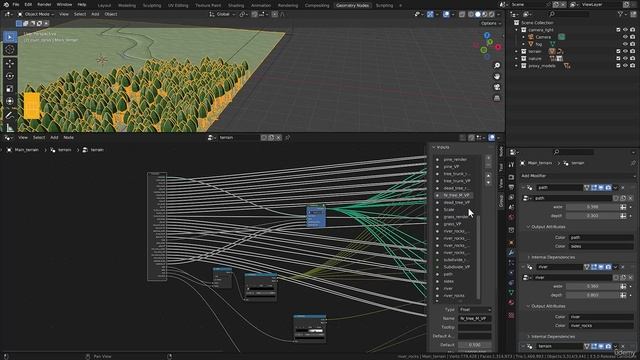Move selected input up in Inputs list
The width and height of the screenshot is (640, 360).
coord(488,176)
